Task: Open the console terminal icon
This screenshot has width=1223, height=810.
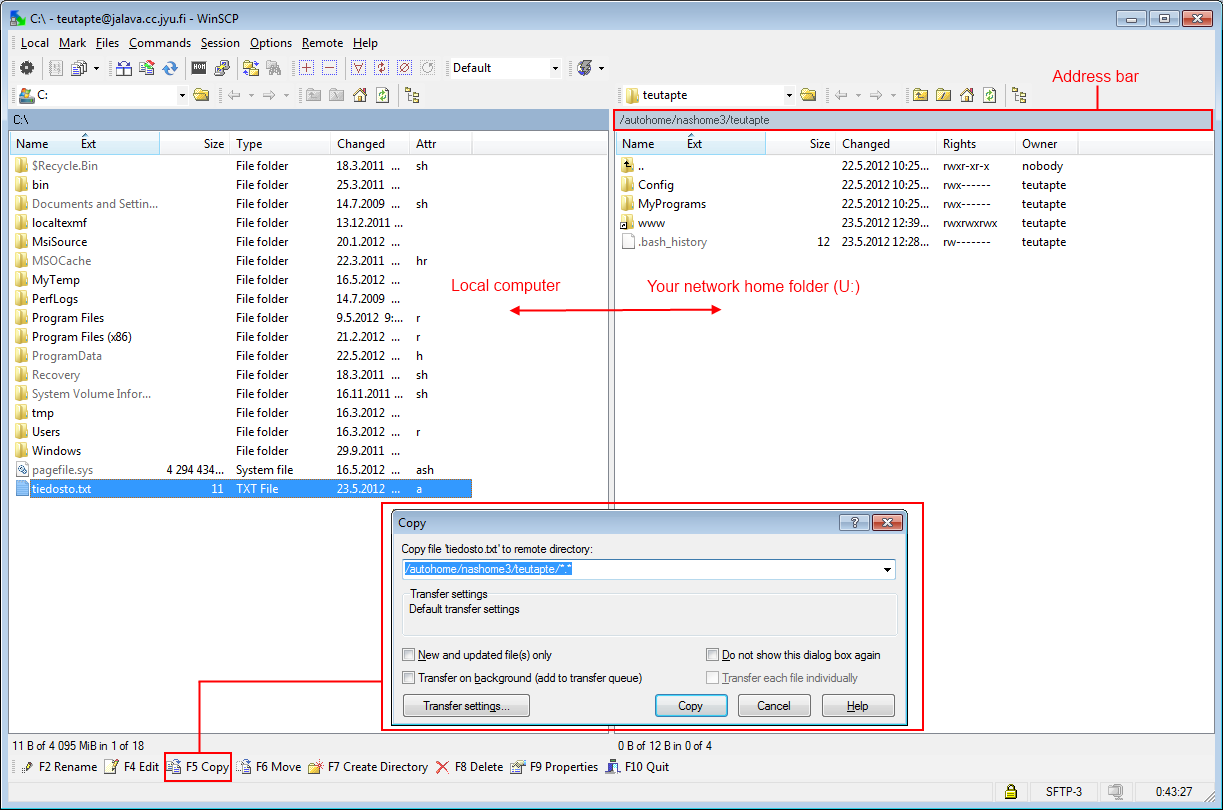Action: tap(199, 68)
